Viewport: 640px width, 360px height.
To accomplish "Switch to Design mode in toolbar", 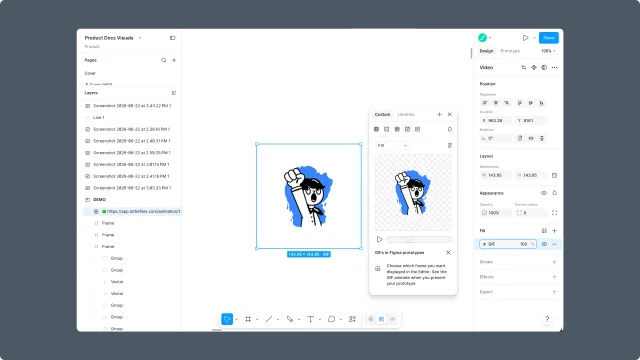I will [382, 319].
